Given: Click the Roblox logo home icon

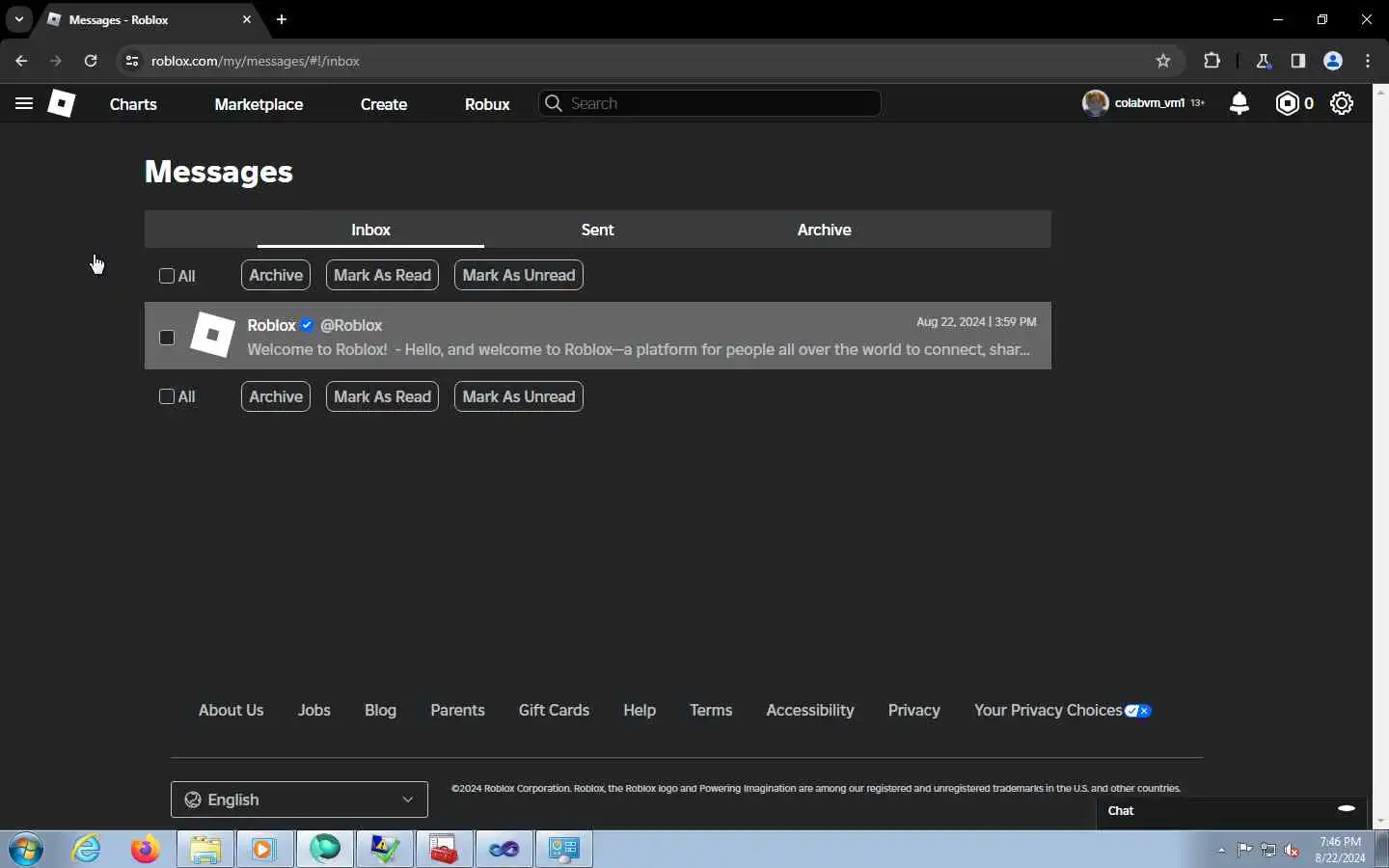Looking at the screenshot, I should point(62,103).
